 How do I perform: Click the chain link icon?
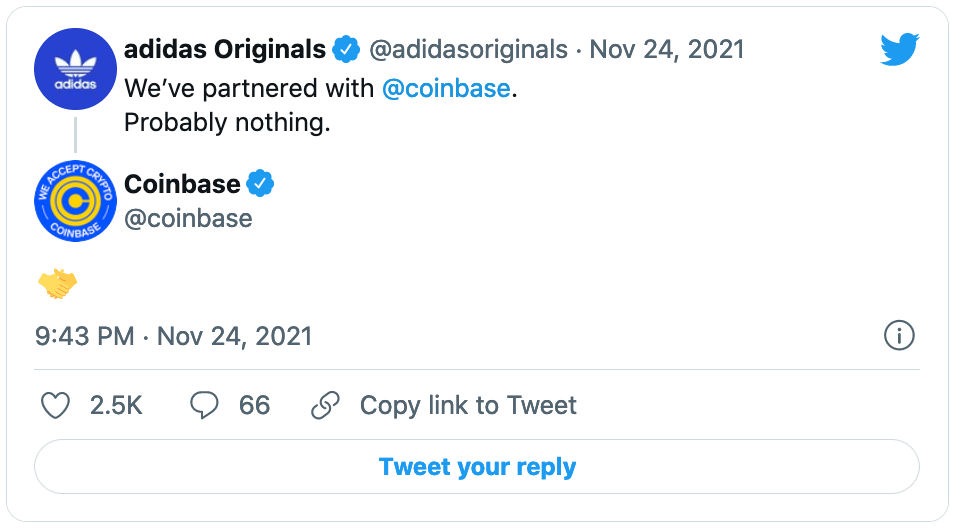[326, 405]
